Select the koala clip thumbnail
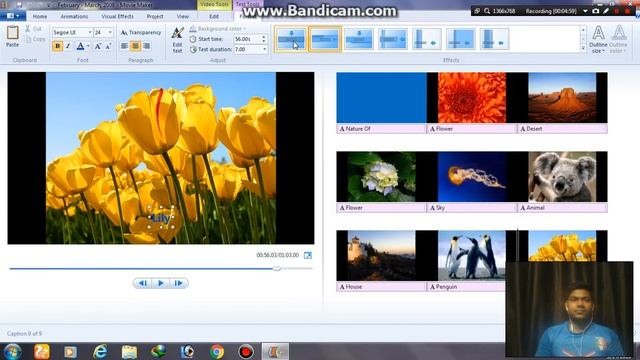This screenshot has height=360, width=640. tap(562, 177)
